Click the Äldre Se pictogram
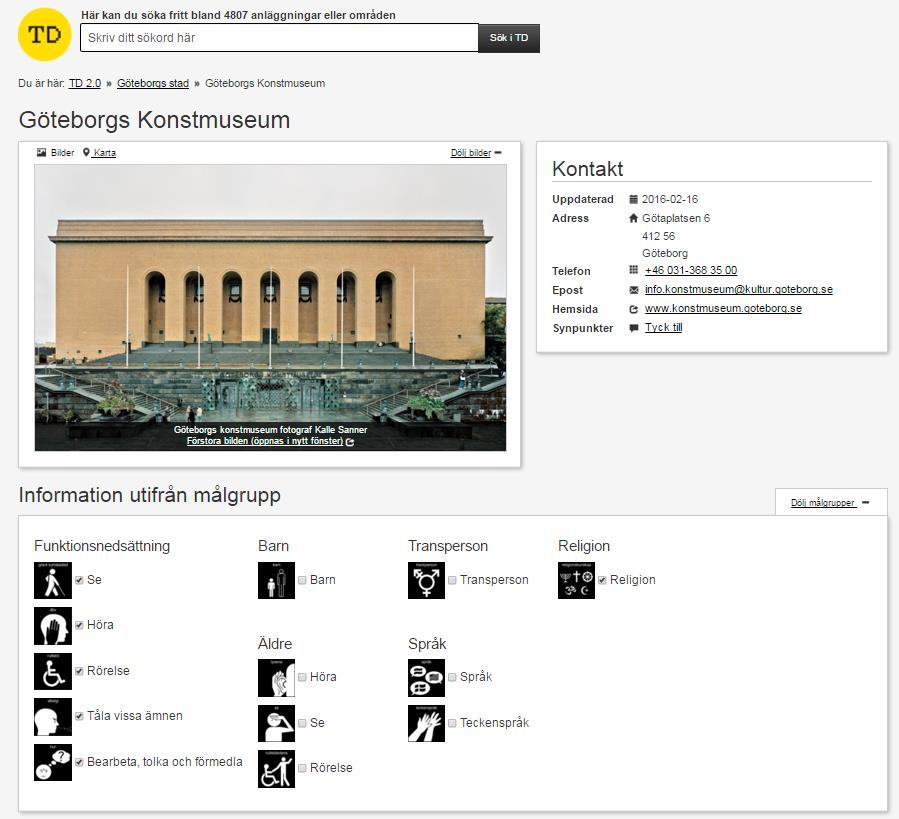Screen dimensions: 899x819 (x=276, y=723)
